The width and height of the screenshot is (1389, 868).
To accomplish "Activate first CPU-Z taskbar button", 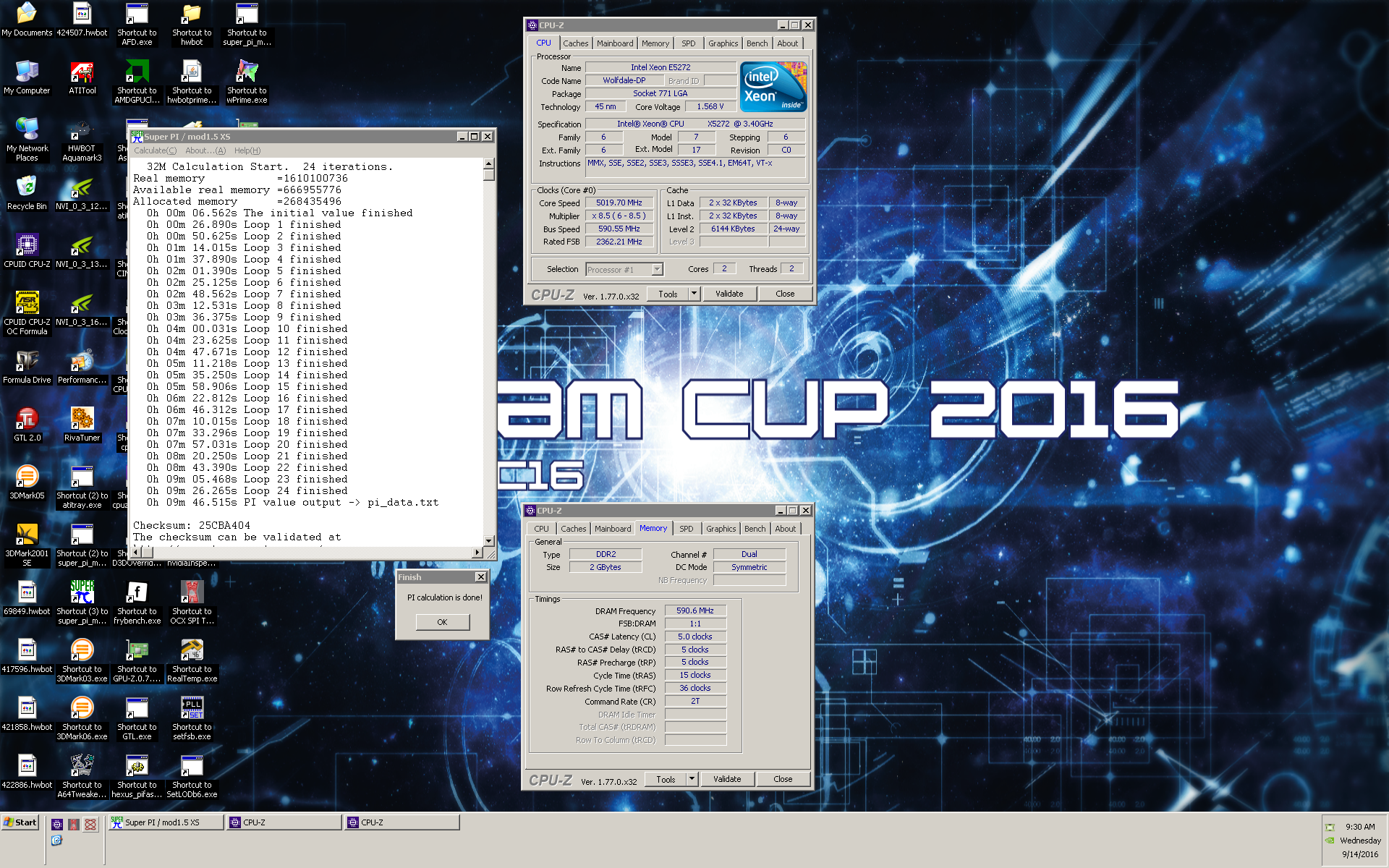I will 284,822.
